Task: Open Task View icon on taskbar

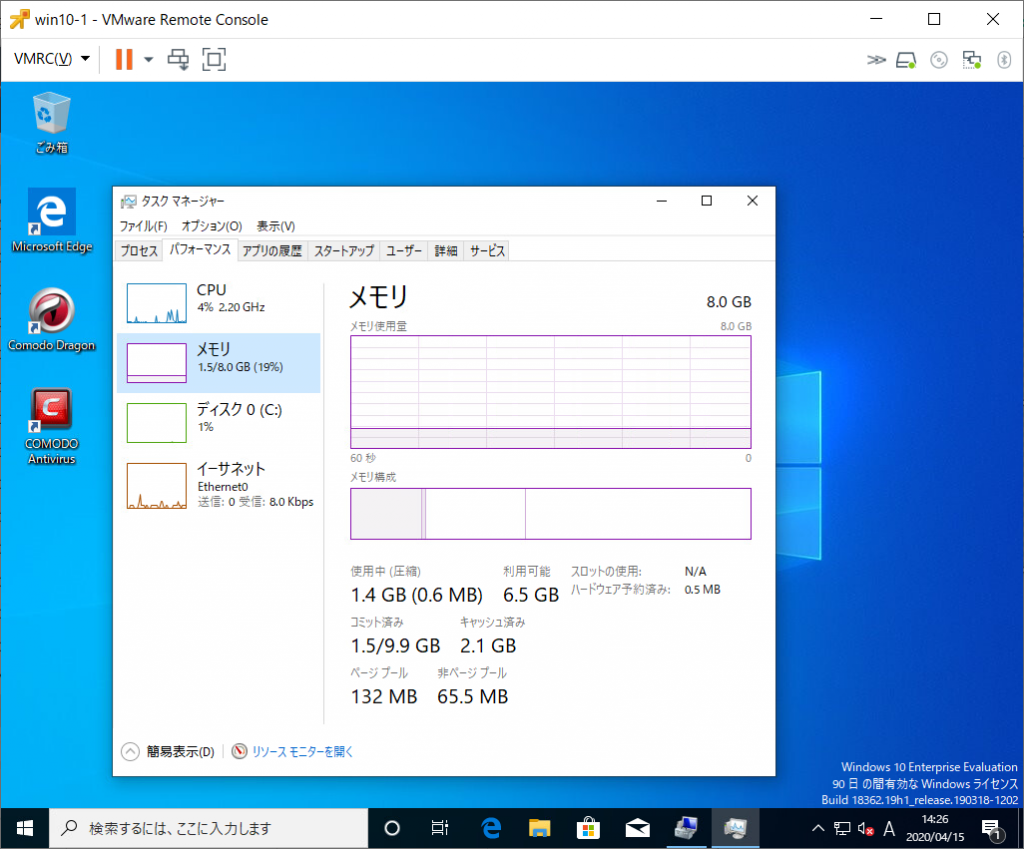Action: click(x=440, y=829)
